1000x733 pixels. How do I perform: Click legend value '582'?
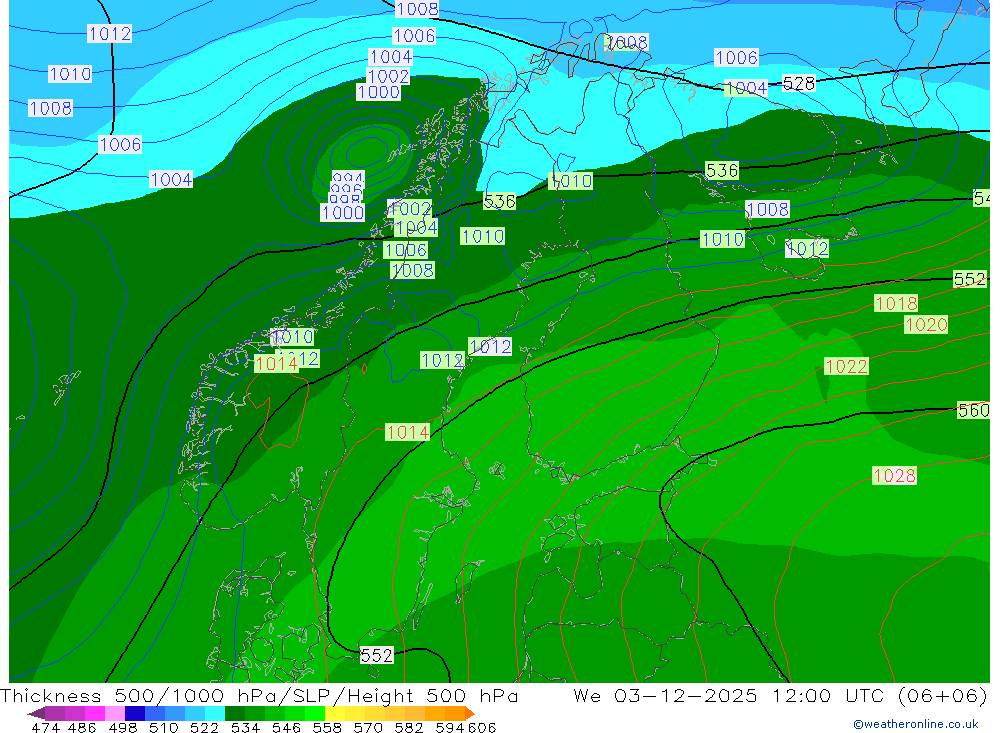click(409, 727)
